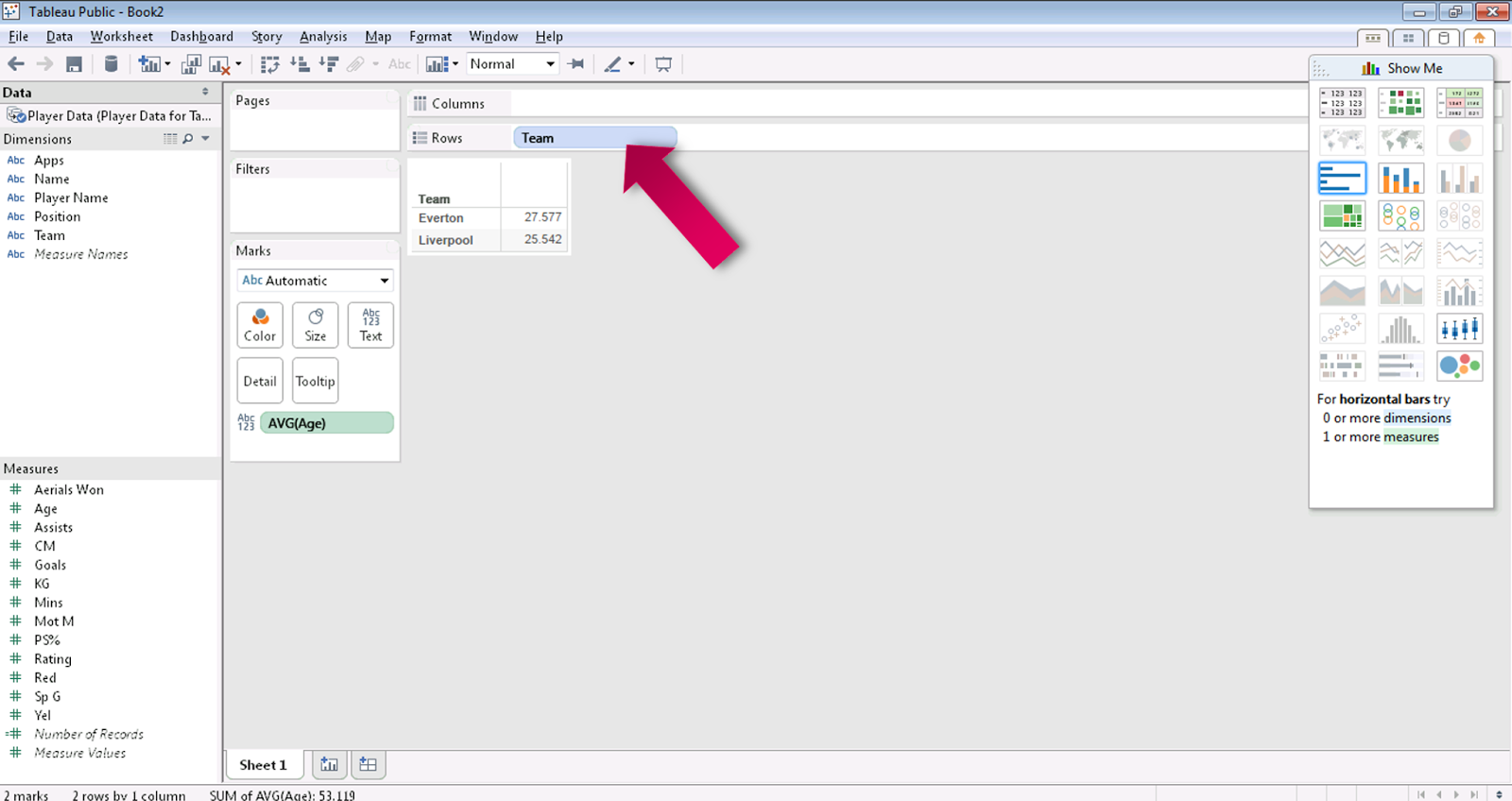The image size is (1512, 801).
Task: Select the Assists measure
Action: [53, 527]
